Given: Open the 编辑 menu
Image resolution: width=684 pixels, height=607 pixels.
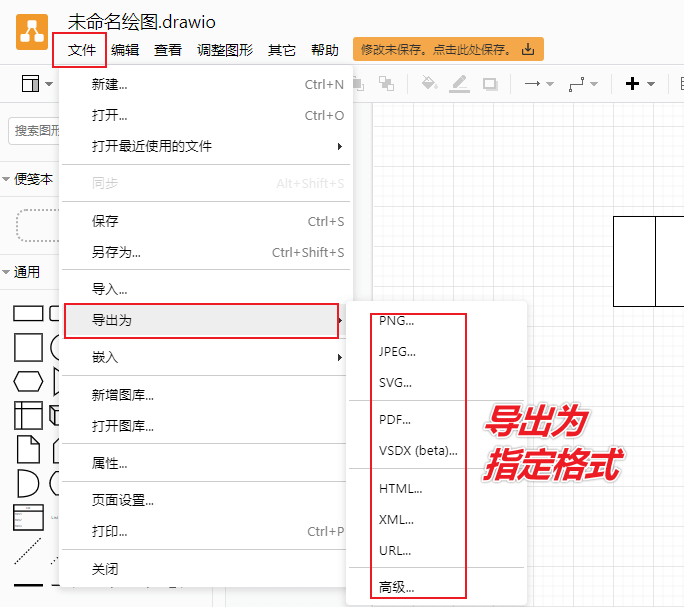Looking at the screenshot, I should tap(125, 50).
